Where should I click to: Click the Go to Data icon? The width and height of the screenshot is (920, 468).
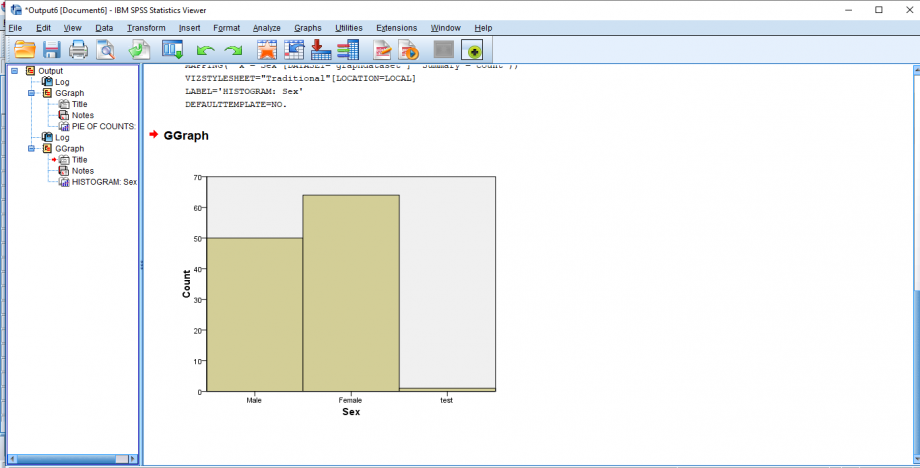coord(267,49)
